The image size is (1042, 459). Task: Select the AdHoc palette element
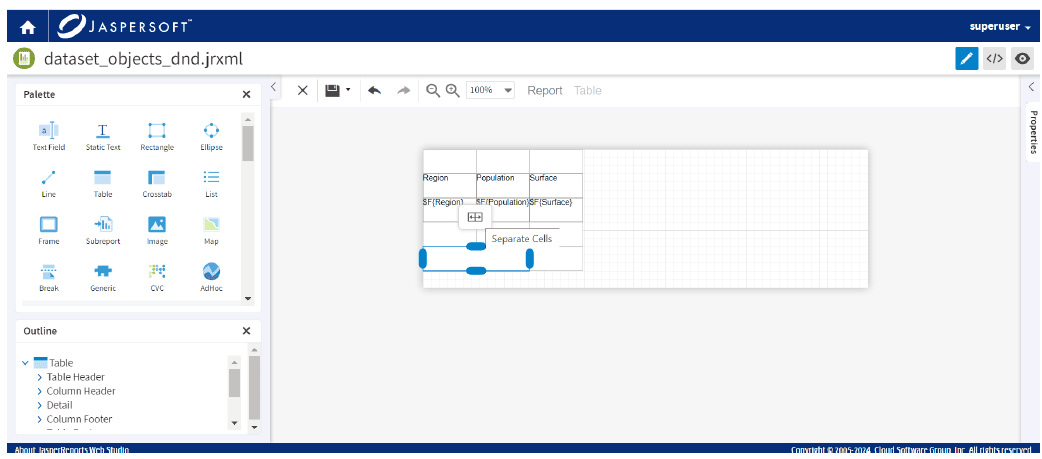click(x=211, y=278)
